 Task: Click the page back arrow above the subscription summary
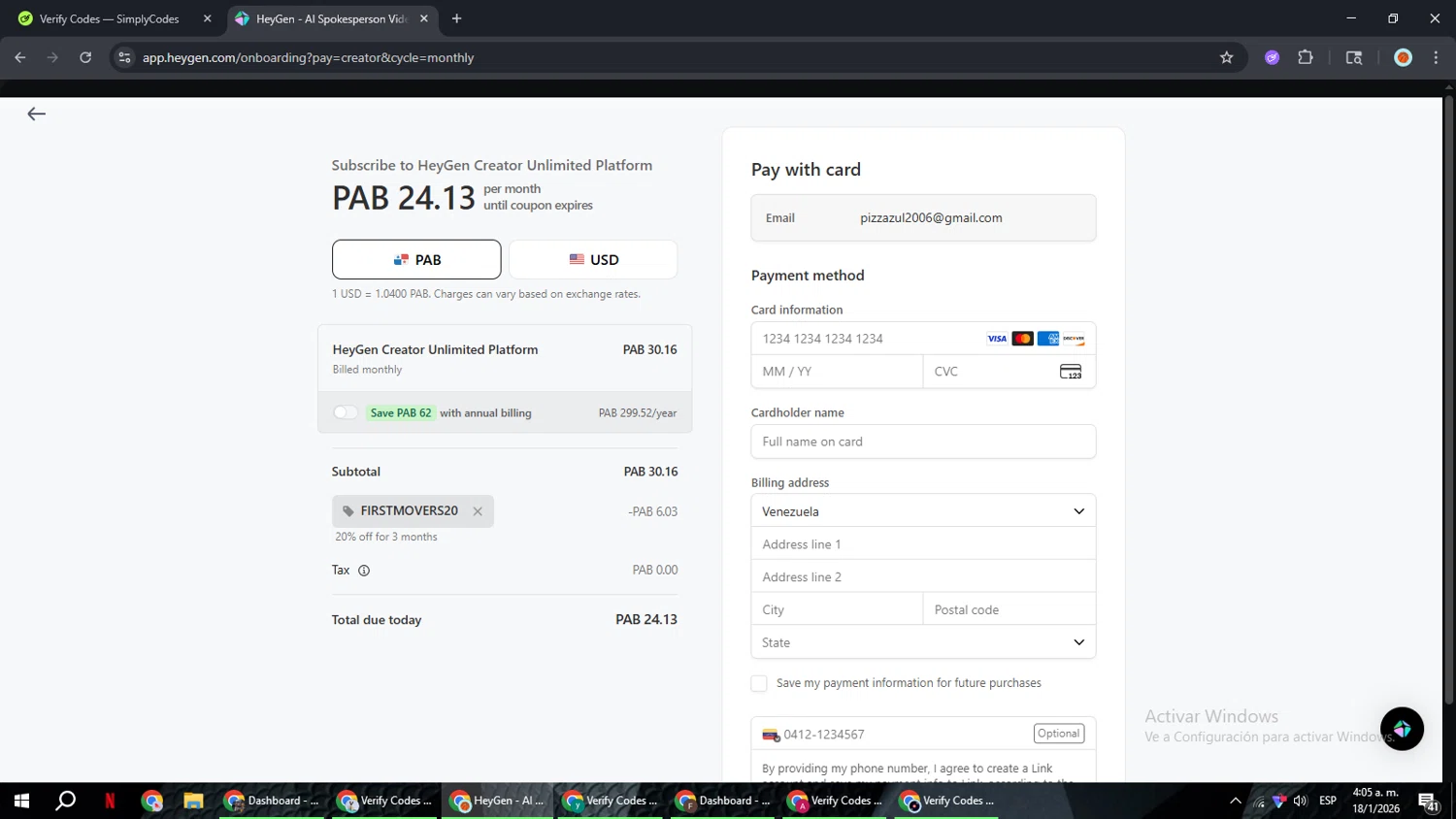(36, 115)
